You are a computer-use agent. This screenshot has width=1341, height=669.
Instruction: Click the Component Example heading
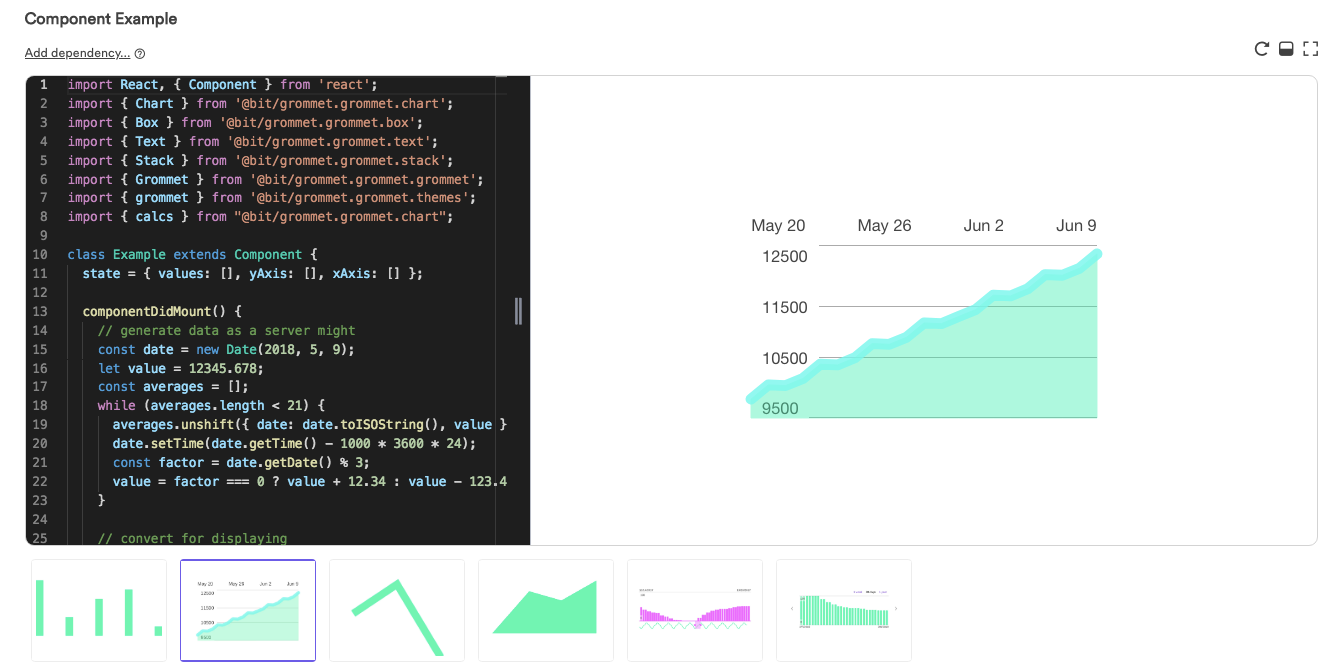coord(101,19)
